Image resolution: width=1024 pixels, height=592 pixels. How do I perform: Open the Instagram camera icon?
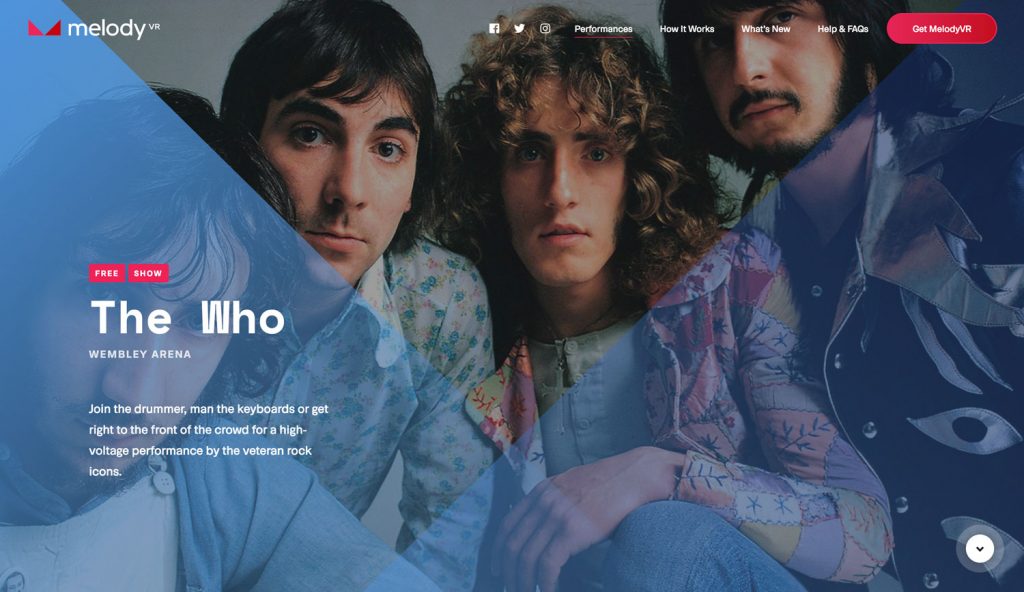[x=545, y=29]
